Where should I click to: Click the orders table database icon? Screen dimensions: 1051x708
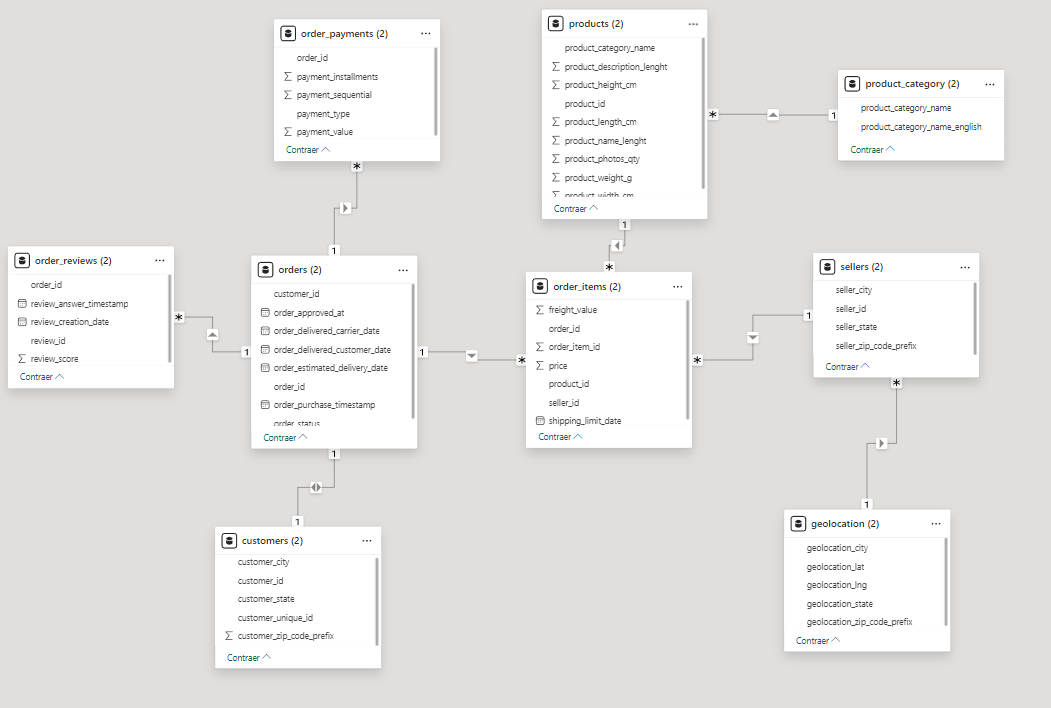point(265,270)
